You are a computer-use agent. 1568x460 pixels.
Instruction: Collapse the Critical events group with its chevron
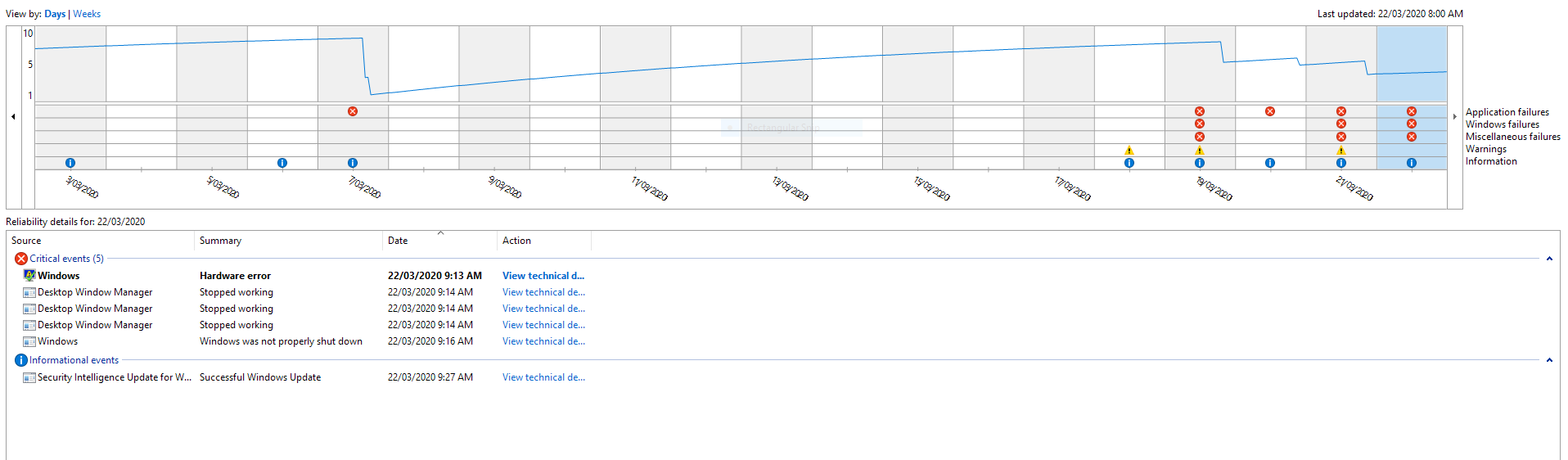point(1549,259)
